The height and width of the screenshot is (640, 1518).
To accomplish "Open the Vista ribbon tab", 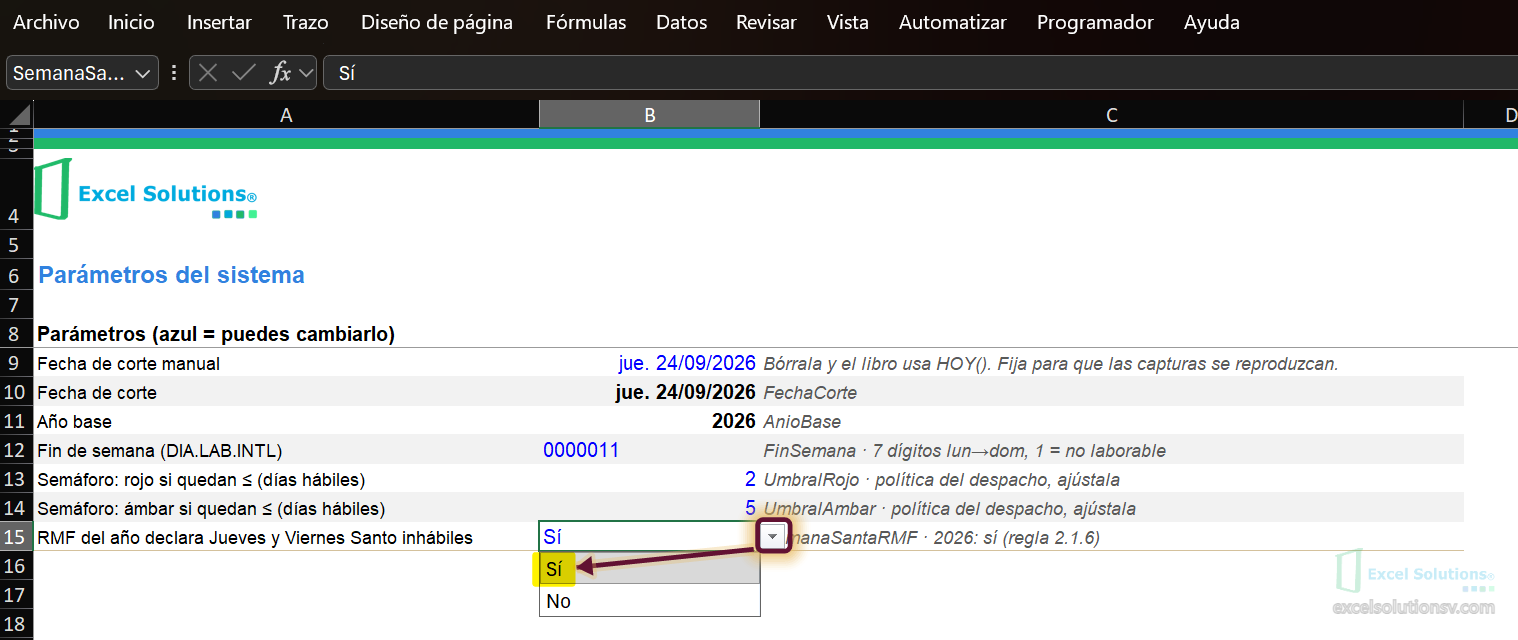I will tap(848, 22).
